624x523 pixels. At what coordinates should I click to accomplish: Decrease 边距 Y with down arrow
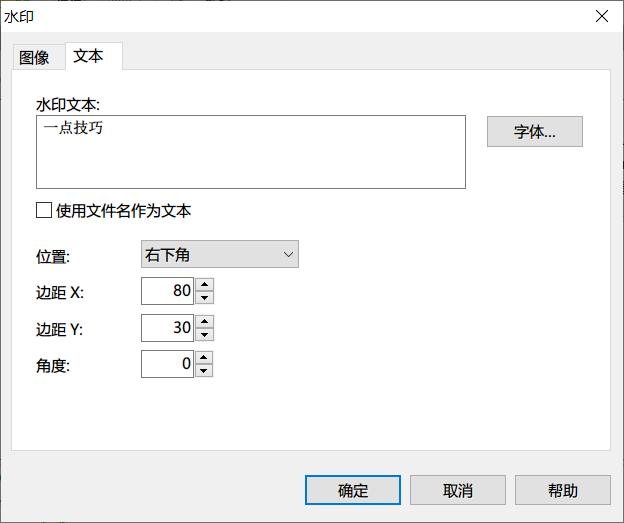pos(205,334)
